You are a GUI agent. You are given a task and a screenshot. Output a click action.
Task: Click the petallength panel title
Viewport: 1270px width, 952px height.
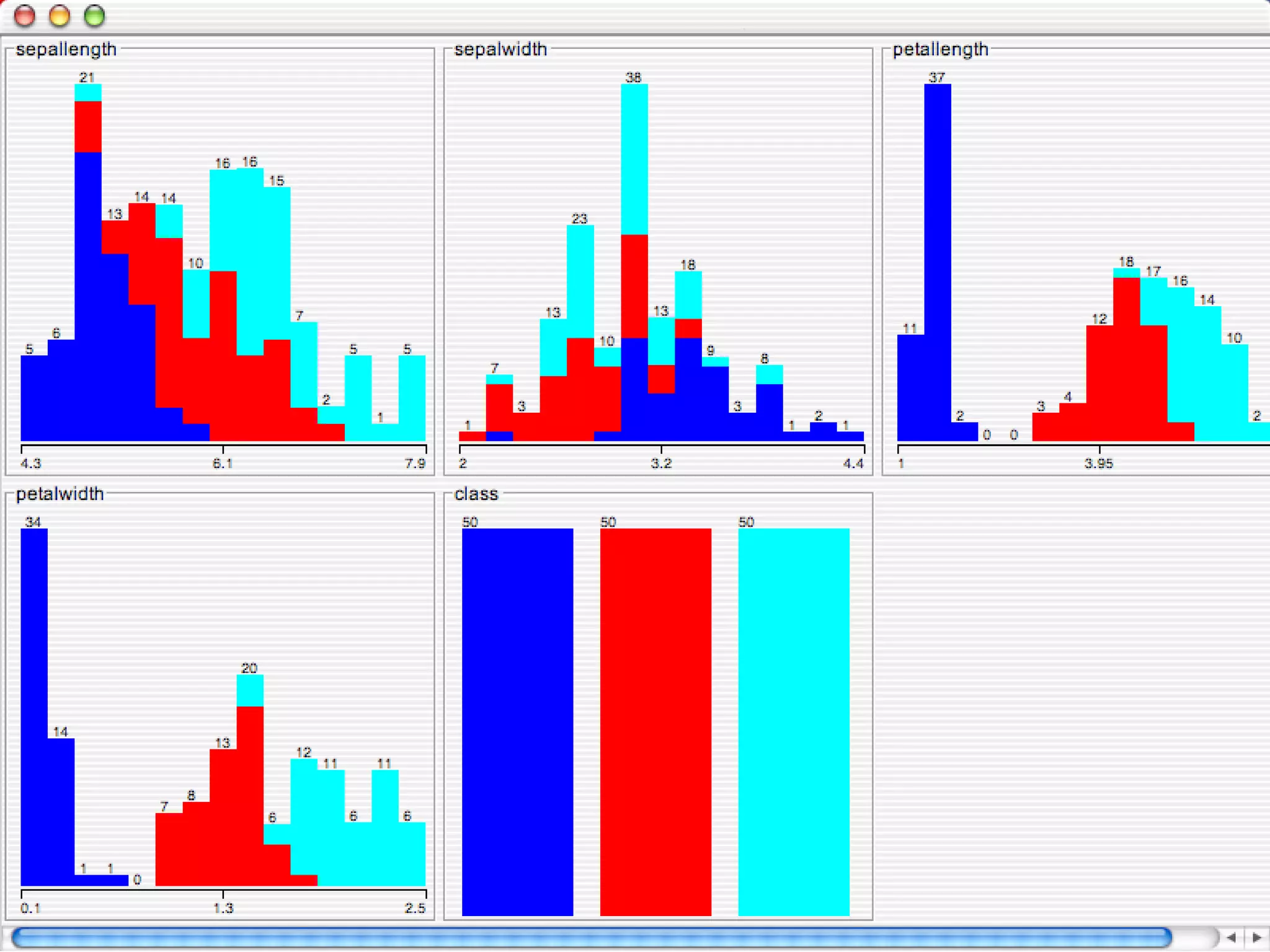(940, 50)
